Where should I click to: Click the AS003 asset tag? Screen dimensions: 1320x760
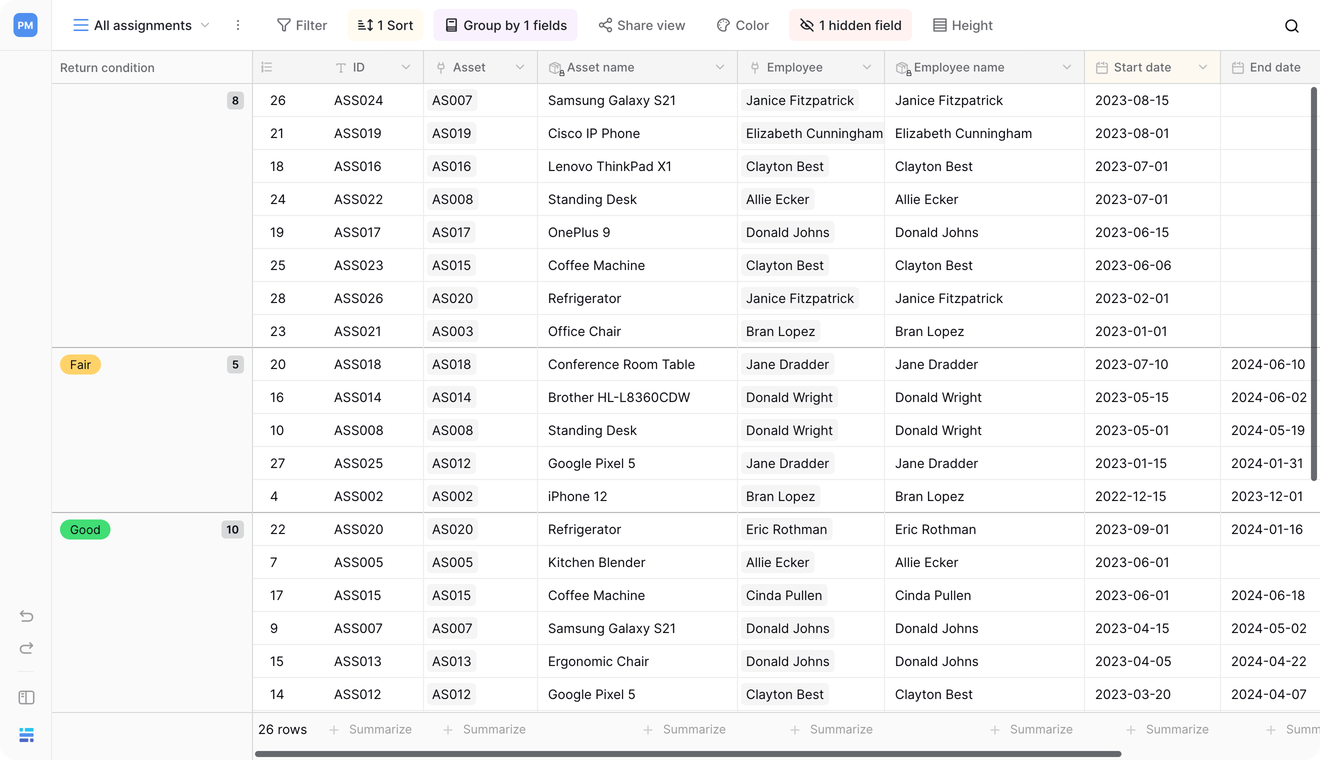(x=452, y=331)
